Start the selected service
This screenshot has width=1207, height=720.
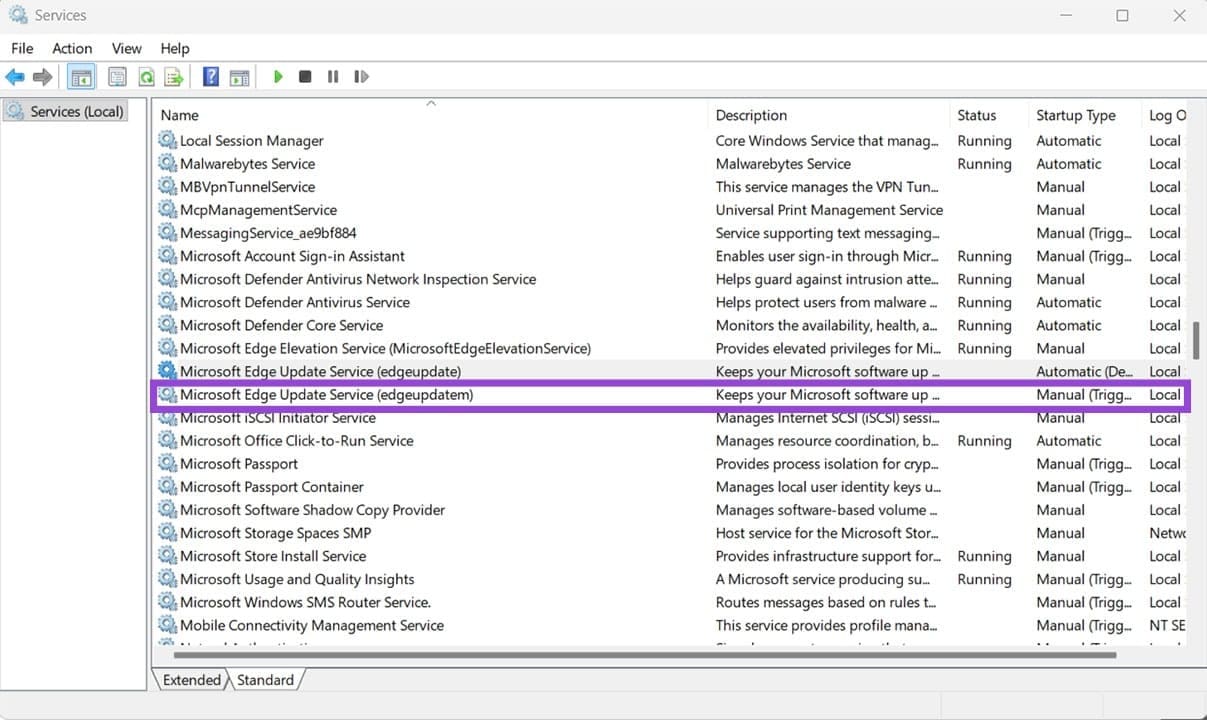point(278,76)
